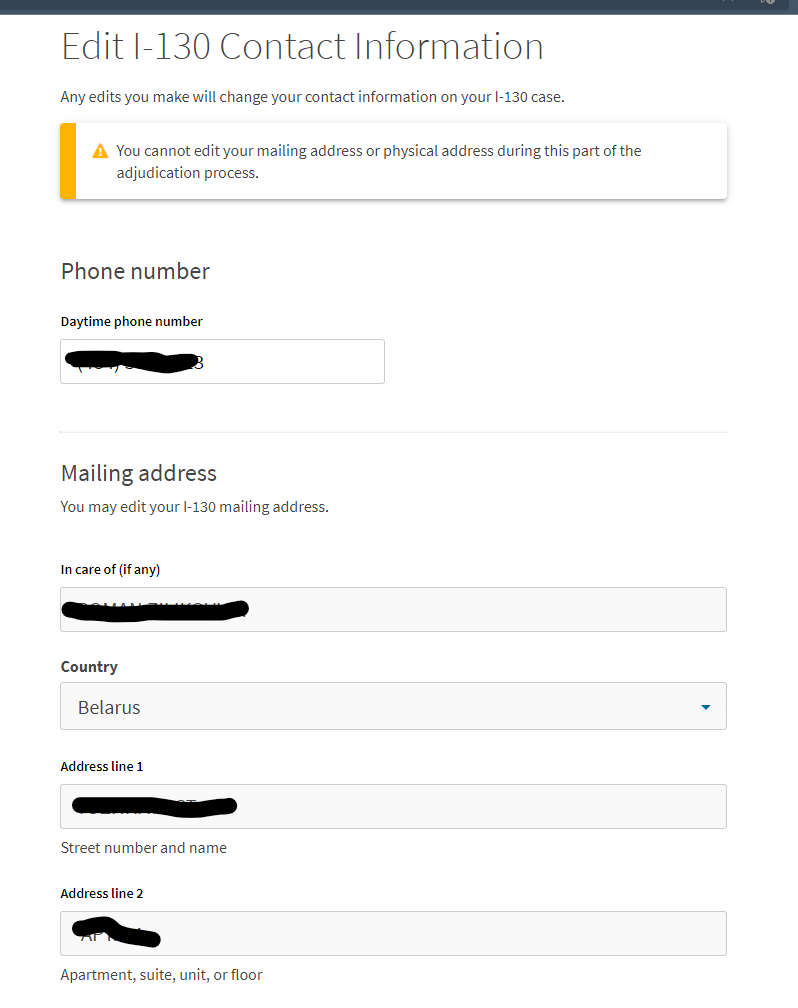798x1008 pixels.
Task: Select the Address line 1 text box
Action: tap(394, 806)
